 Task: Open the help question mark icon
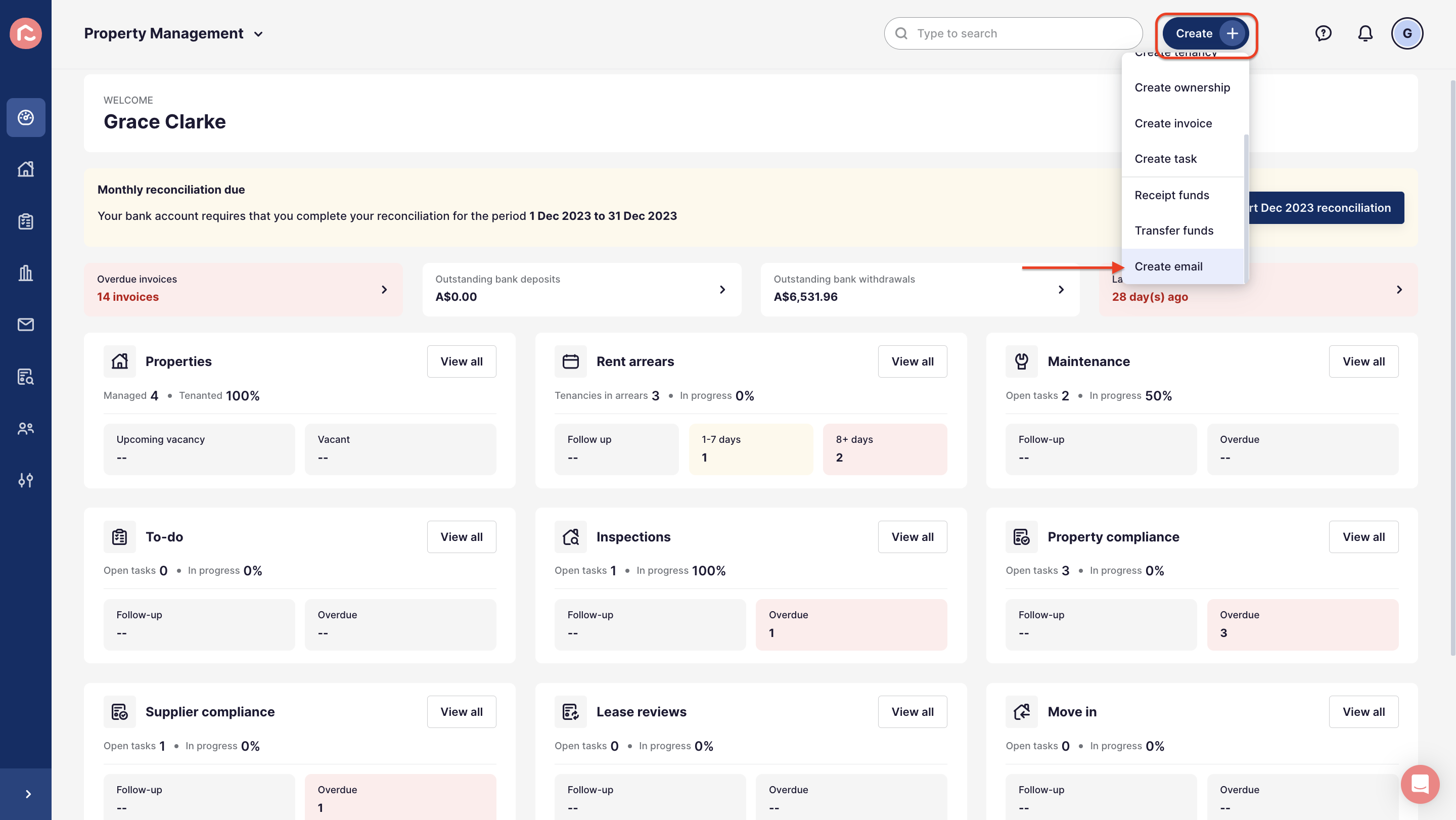(1323, 33)
